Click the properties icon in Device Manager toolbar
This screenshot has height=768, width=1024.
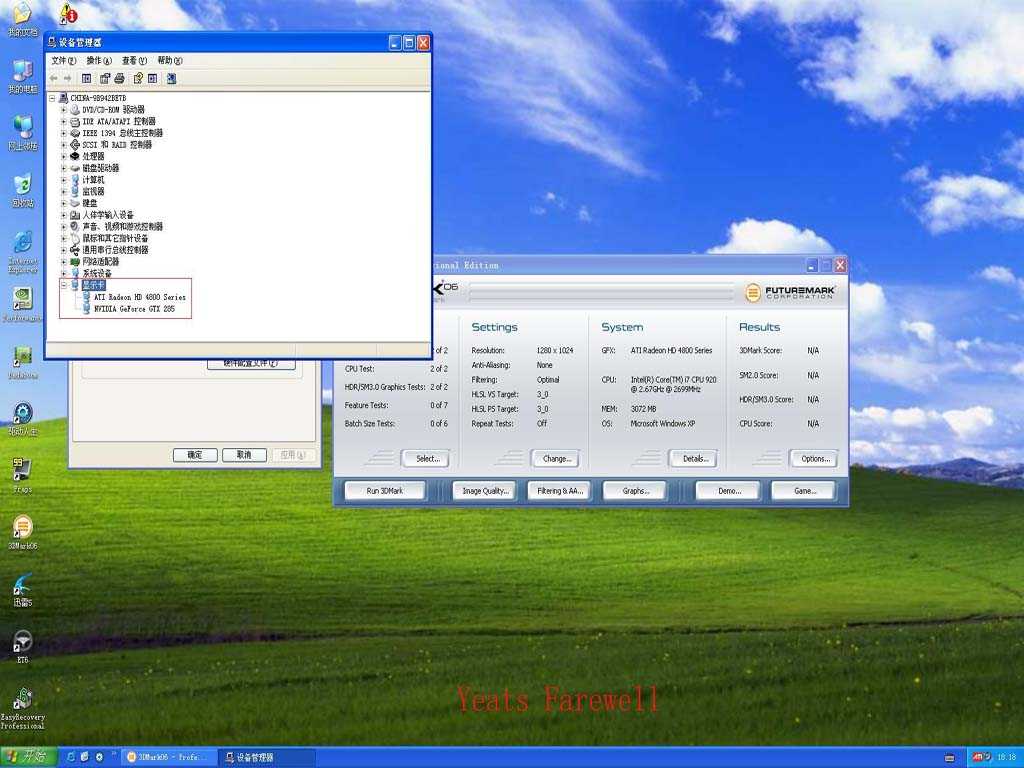pos(104,78)
